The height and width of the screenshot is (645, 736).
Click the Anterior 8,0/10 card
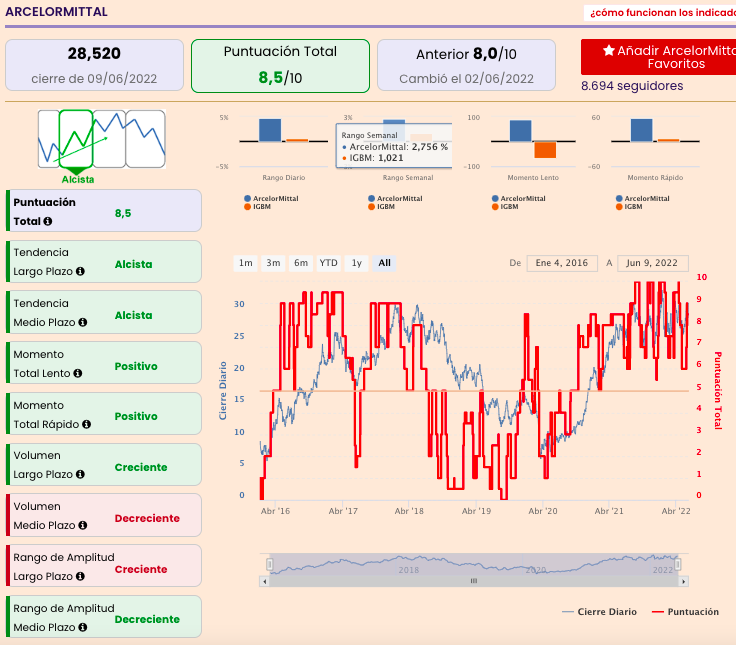pos(466,65)
